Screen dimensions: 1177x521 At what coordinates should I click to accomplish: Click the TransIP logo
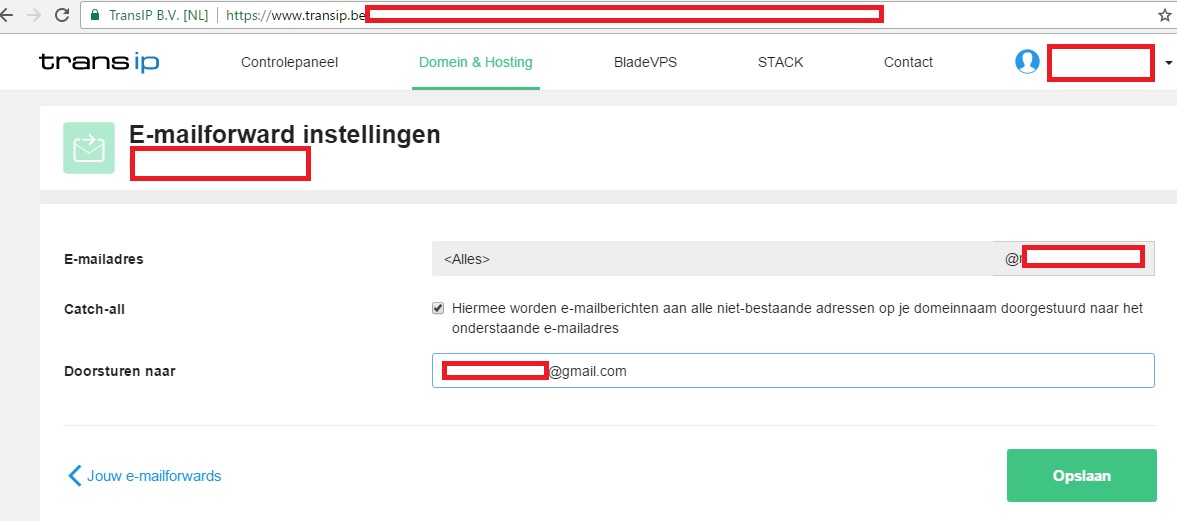tap(99, 62)
